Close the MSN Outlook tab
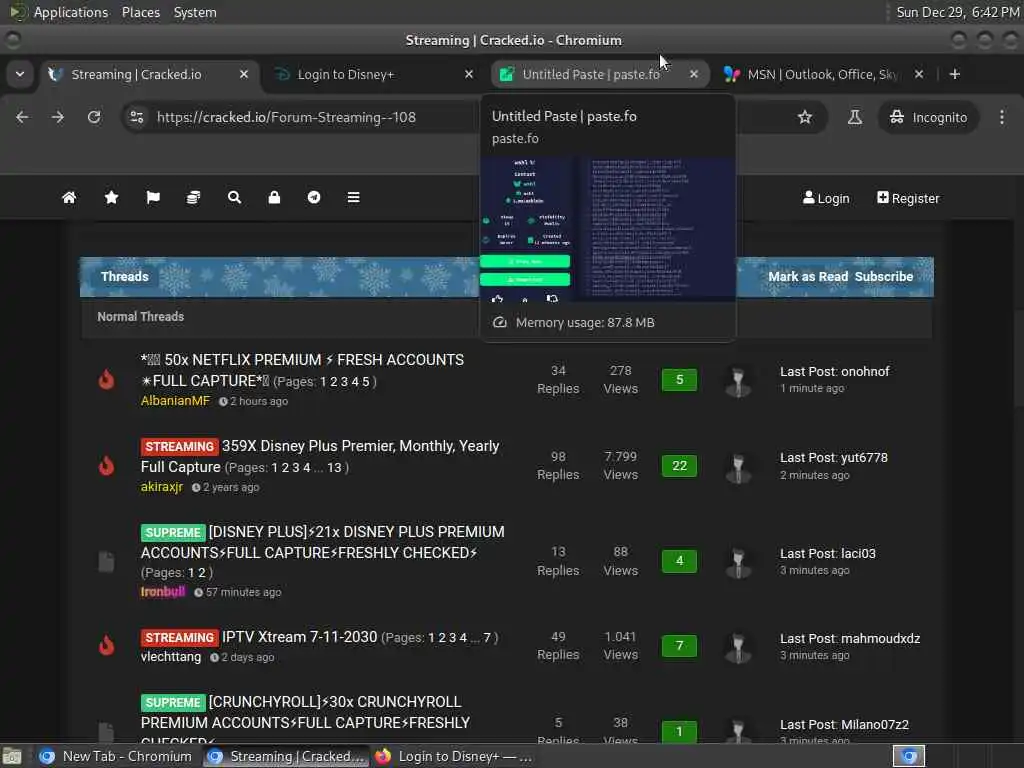Screen dimensions: 1024x768 pos(919,74)
